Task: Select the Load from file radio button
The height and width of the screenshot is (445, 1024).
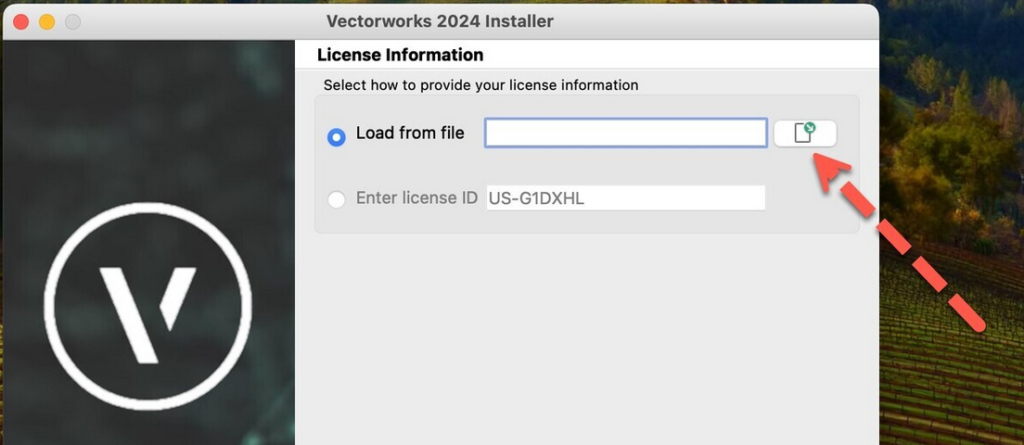Action: click(337, 137)
